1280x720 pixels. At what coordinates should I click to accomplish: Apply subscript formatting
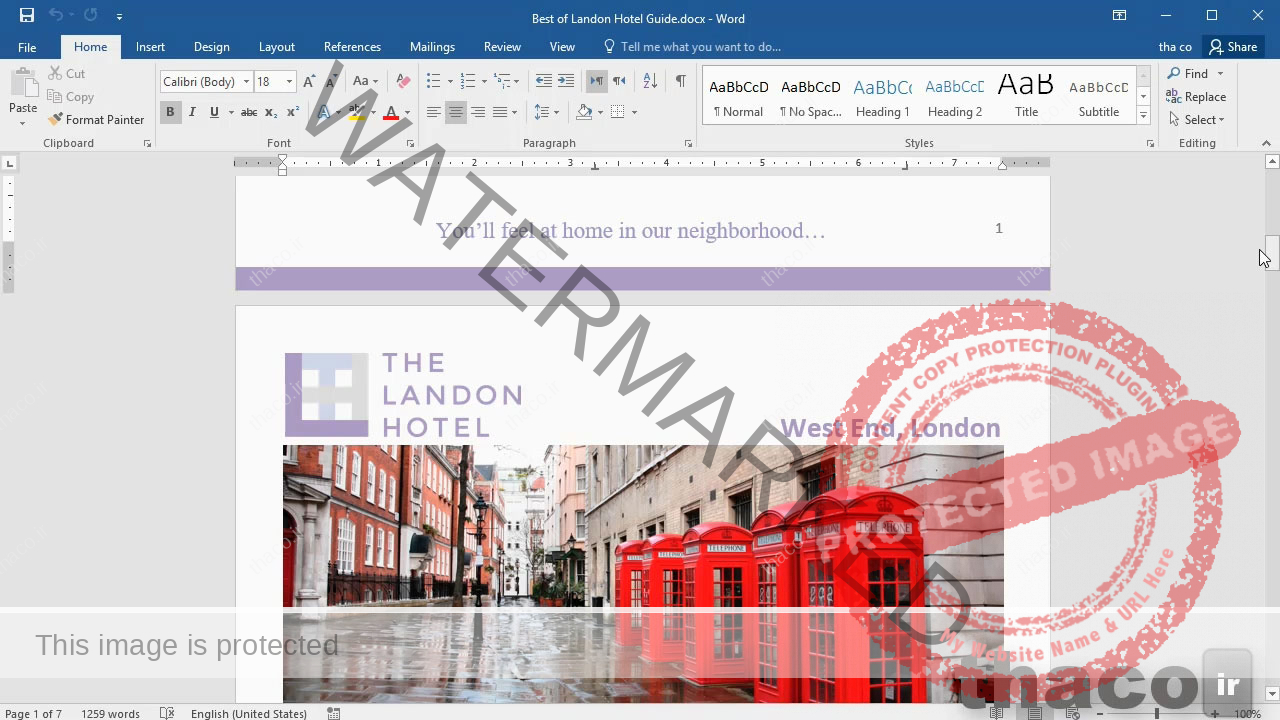click(272, 112)
